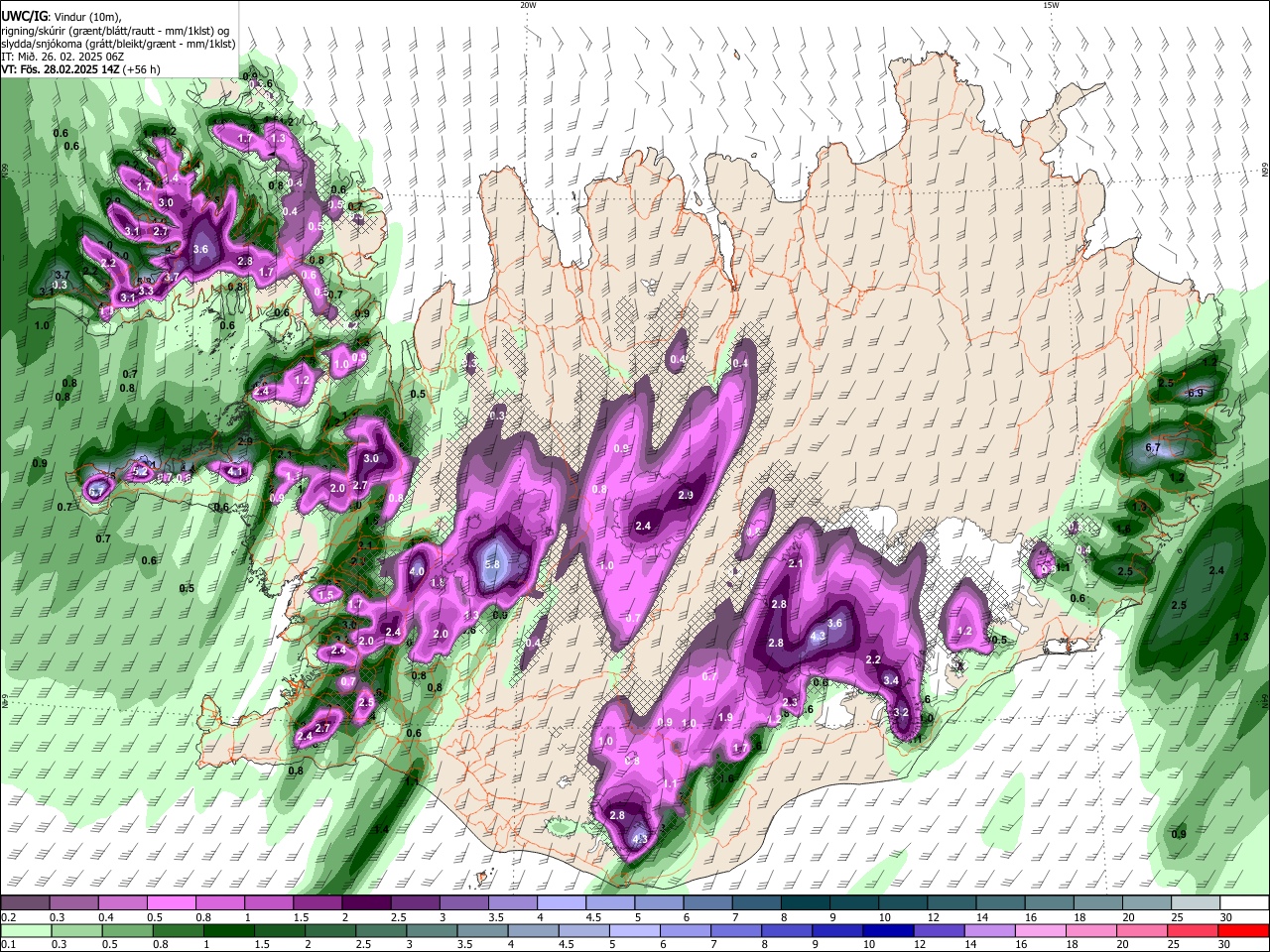The width and height of the screenshot is (1270, 952).
Task: Select the light lavender 4 swatch on snow scale
Action: [561, 903]
